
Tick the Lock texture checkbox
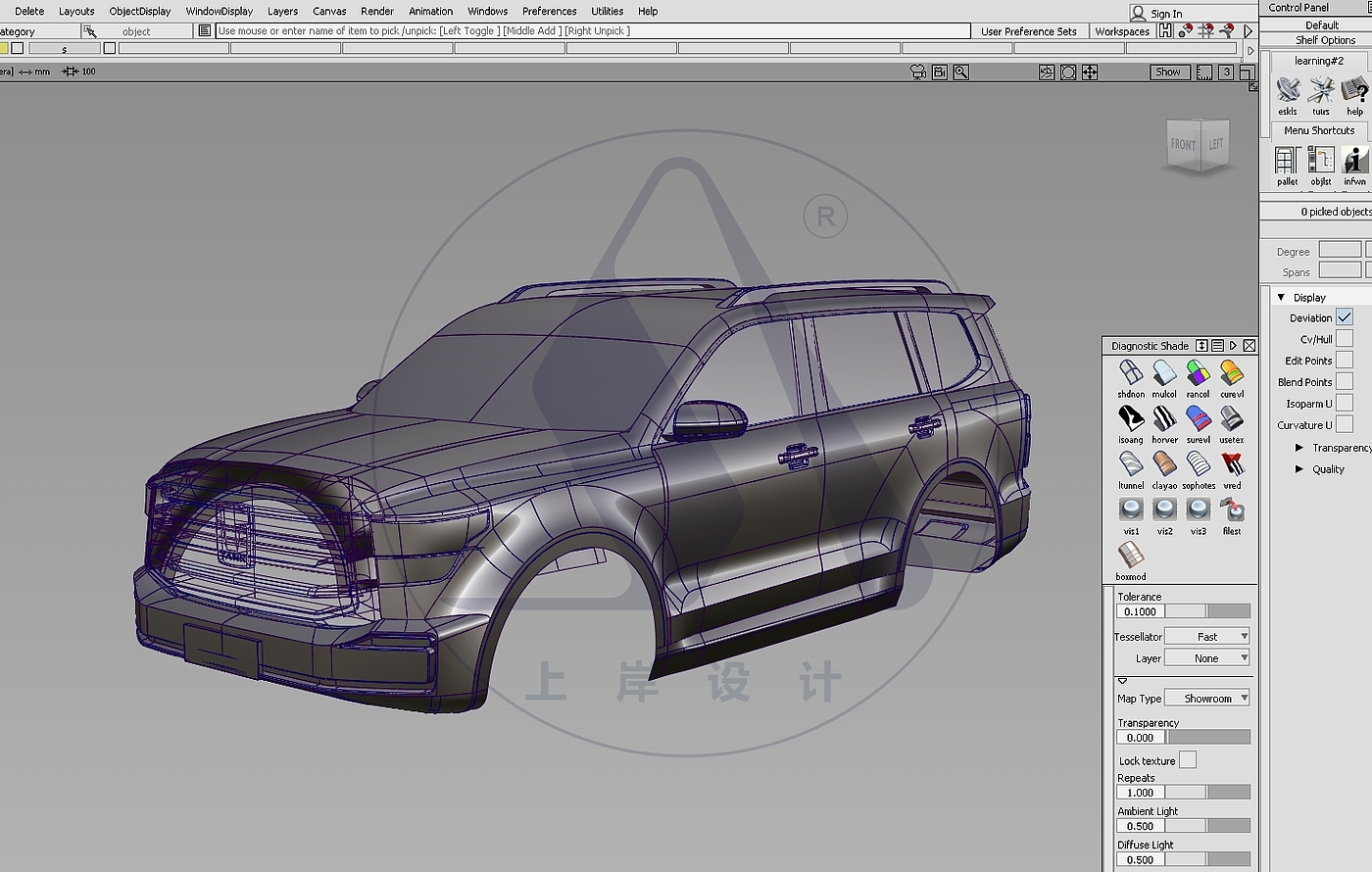[1188, 760]
